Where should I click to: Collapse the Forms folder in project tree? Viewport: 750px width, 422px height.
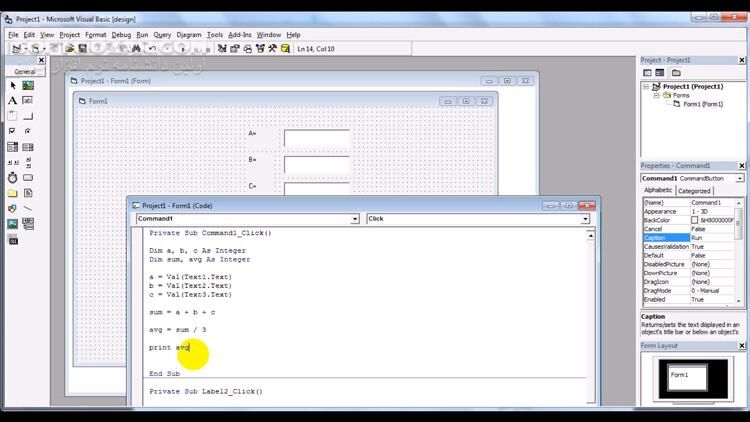click(657, 95)
